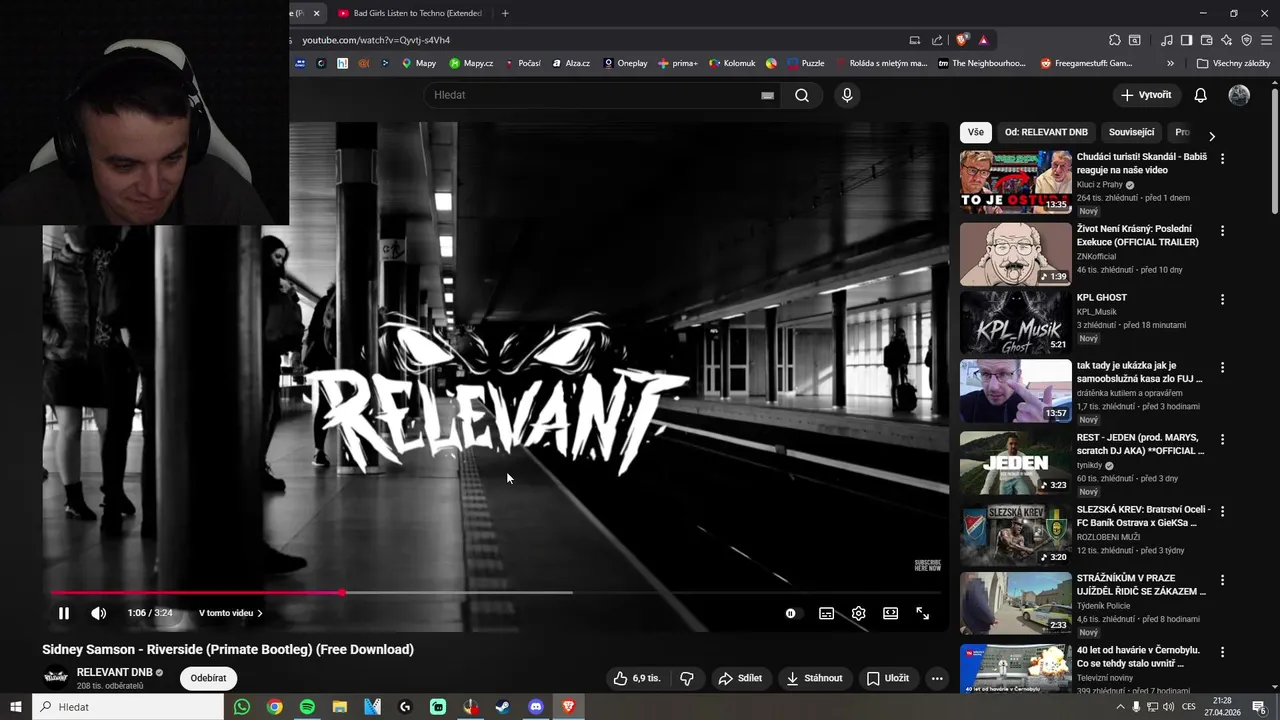Open options for 'Život Není Krásný' video
Viewport: 1280px width, 720px height.
coord(1222,231)
